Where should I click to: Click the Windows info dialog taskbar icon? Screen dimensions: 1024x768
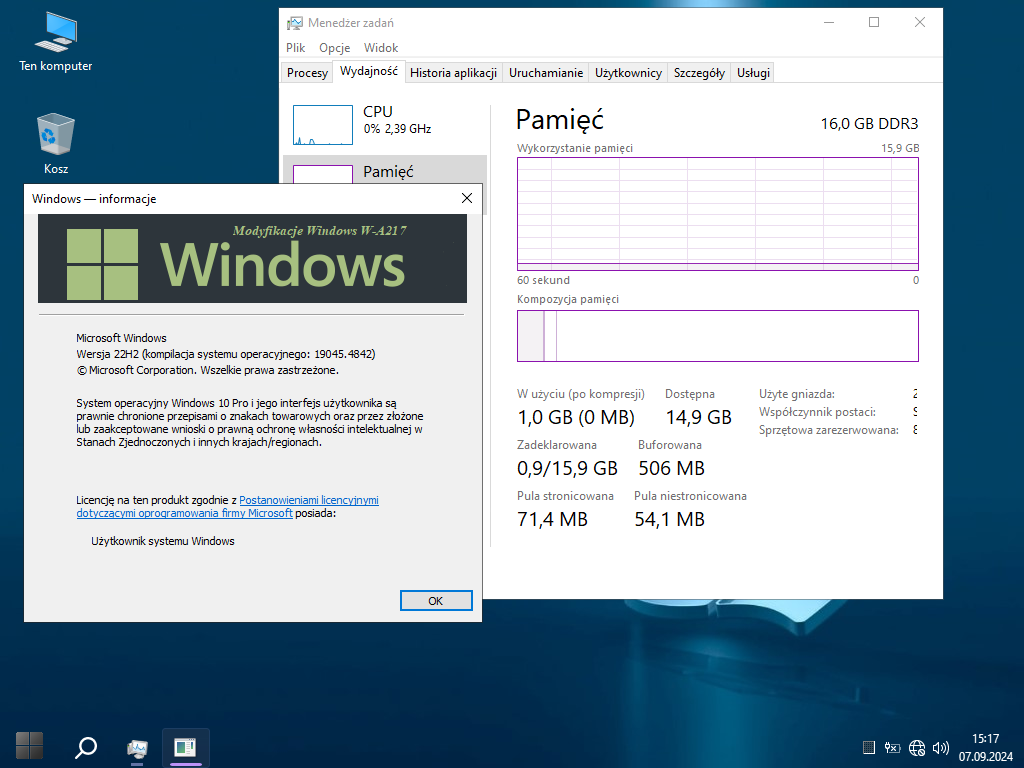(x=185, y=747)
